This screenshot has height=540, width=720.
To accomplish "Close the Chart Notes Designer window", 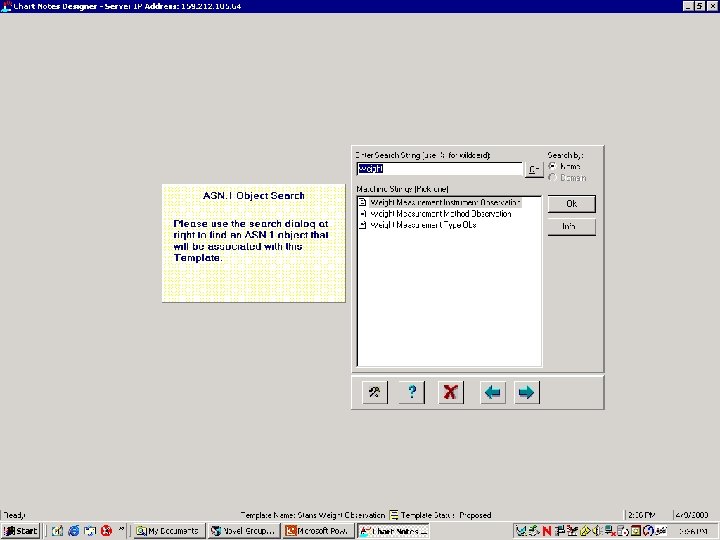I will (712, 6).
